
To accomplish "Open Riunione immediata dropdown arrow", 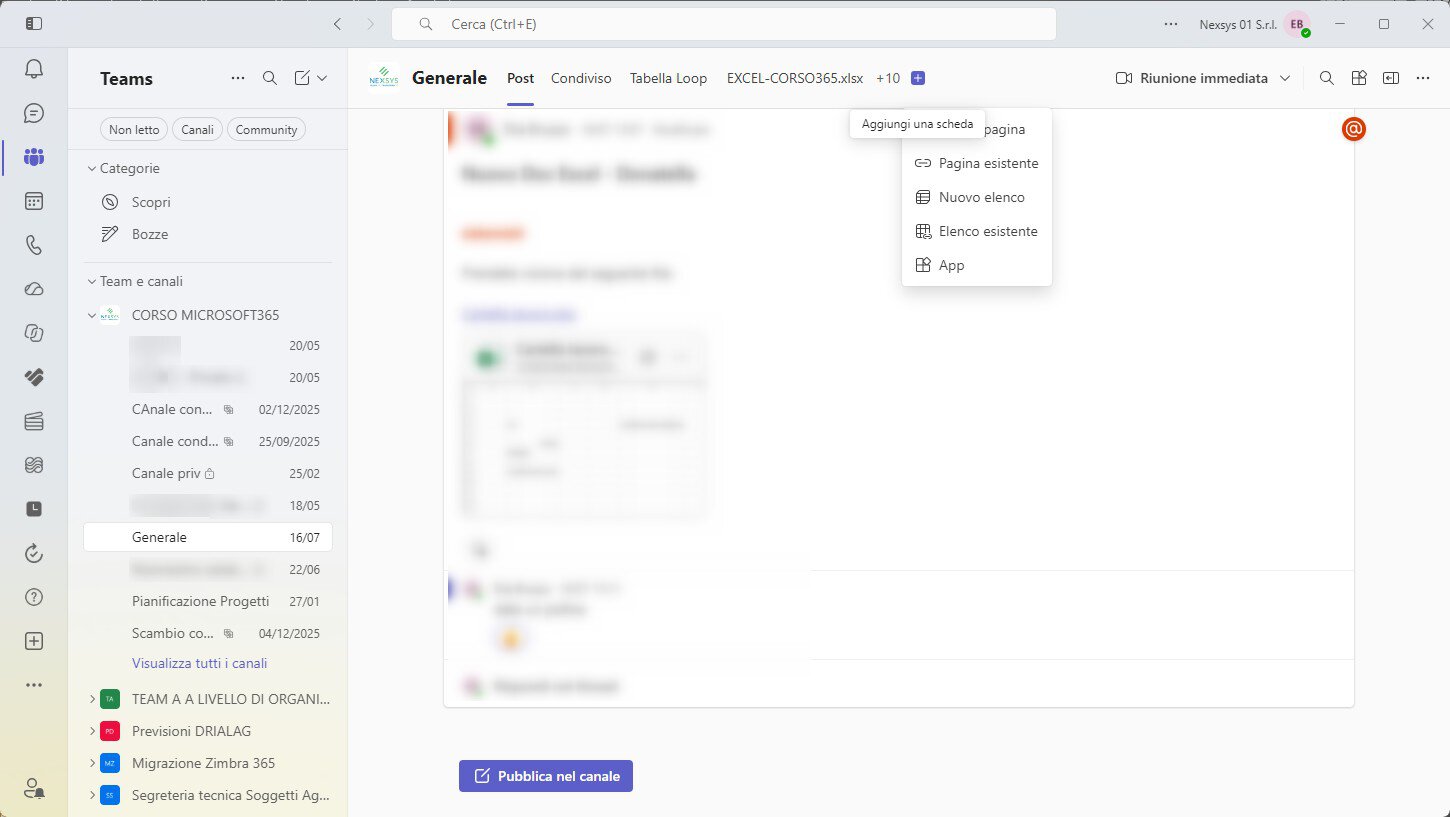I will click(1285, 78).
